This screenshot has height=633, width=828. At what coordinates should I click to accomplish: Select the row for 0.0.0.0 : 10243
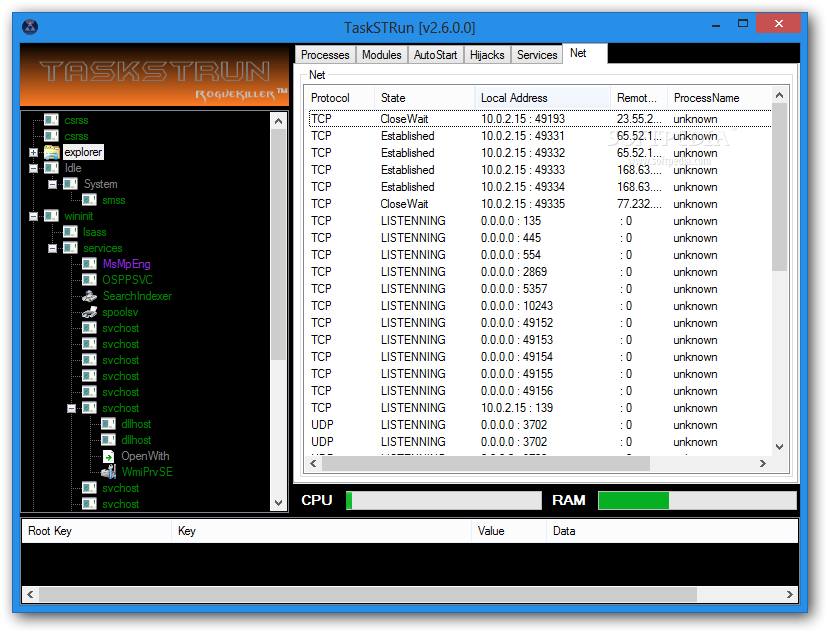point(540,306)
